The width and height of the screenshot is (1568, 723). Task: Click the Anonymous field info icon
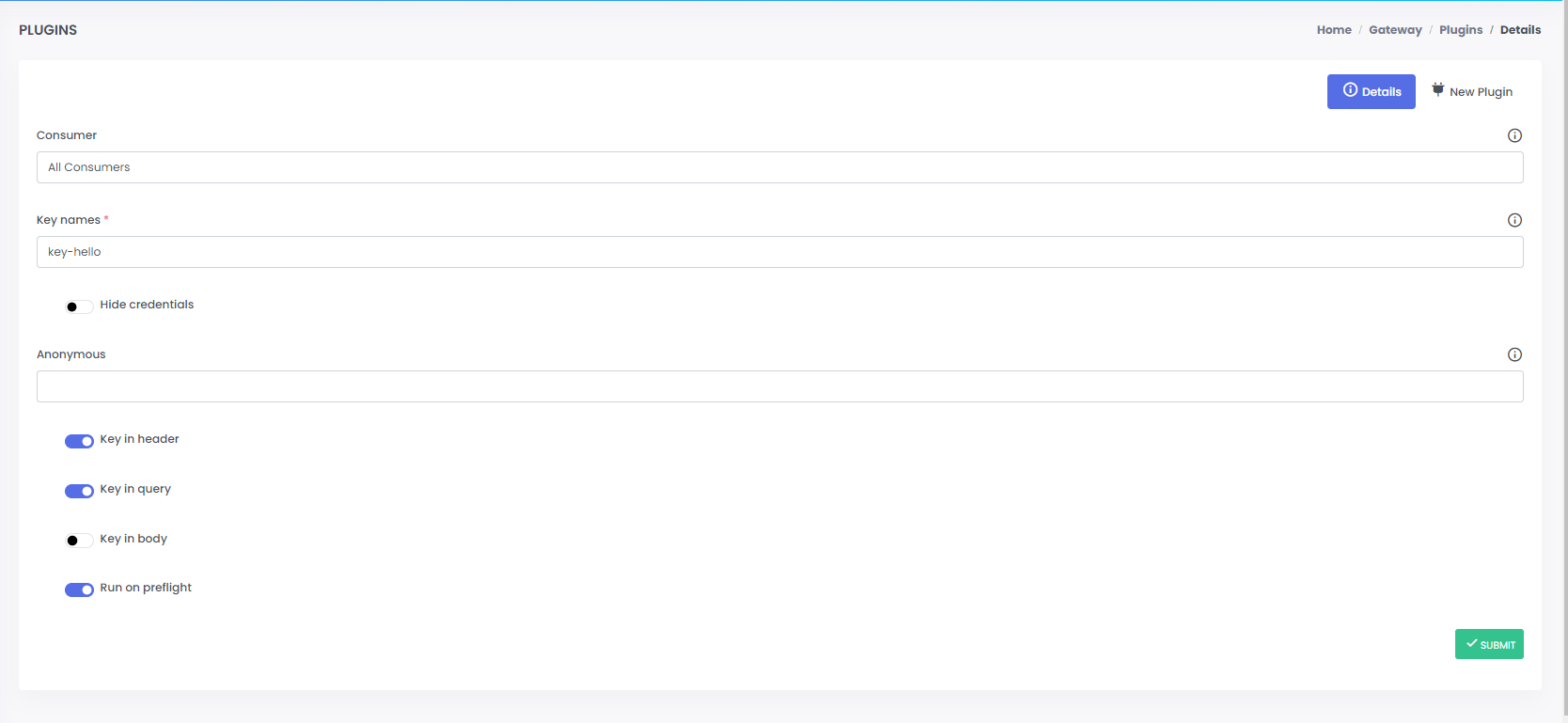click(x=1514, y=354)
